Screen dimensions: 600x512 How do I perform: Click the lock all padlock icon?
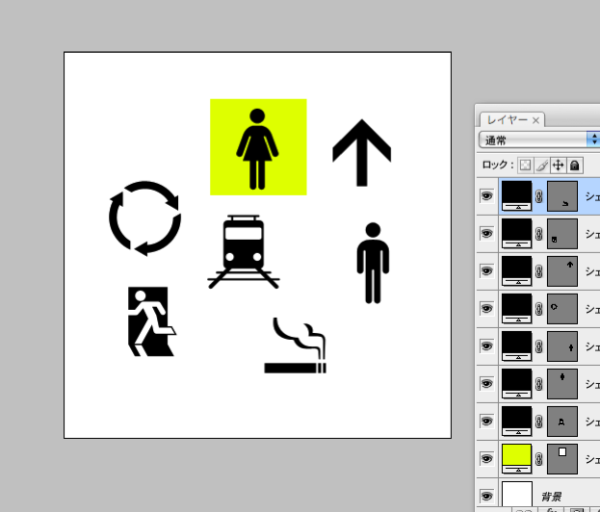click(575, 165)
